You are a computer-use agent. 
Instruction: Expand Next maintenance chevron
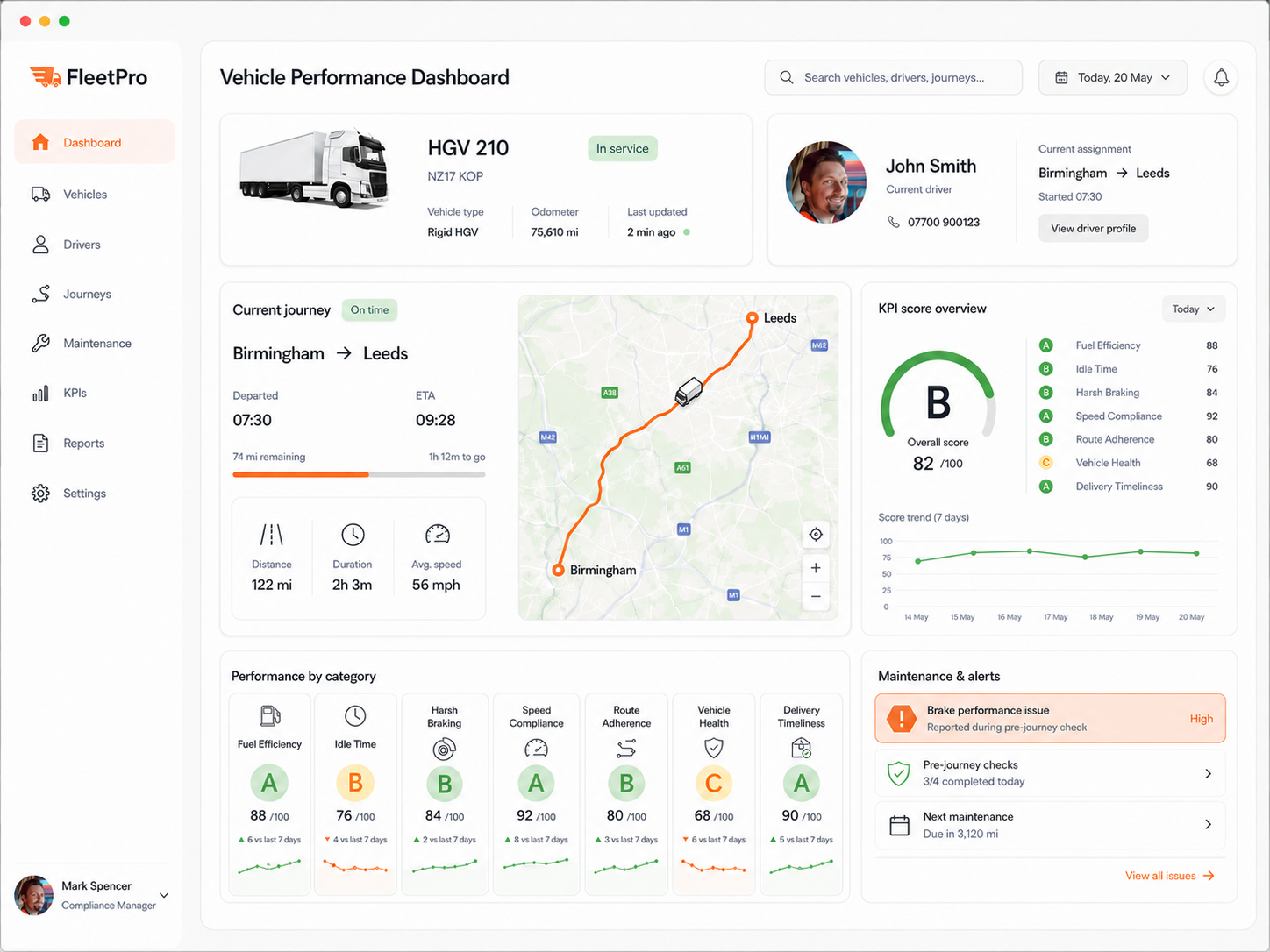pyautogui.click(x=1208, y=824)
